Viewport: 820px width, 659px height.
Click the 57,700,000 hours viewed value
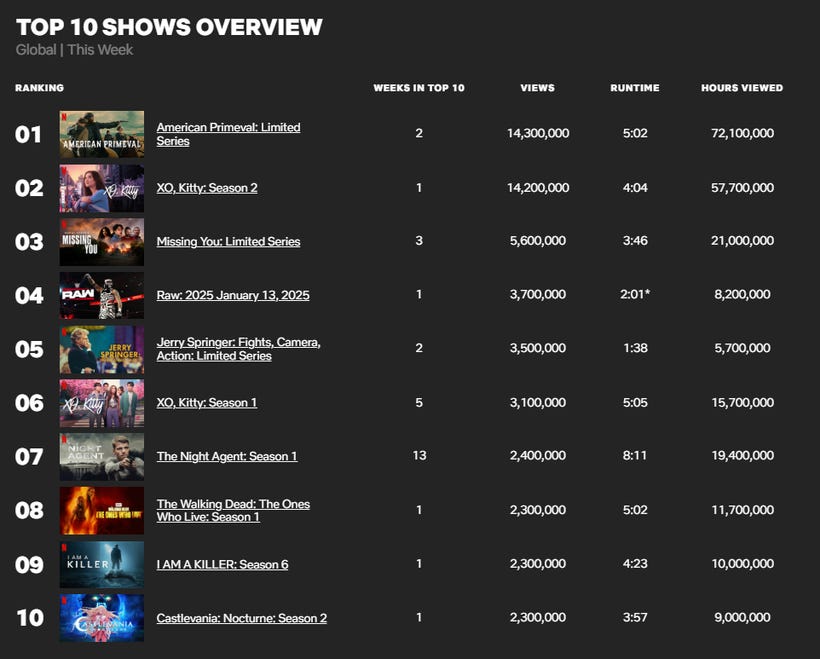(x=743, y=188)
